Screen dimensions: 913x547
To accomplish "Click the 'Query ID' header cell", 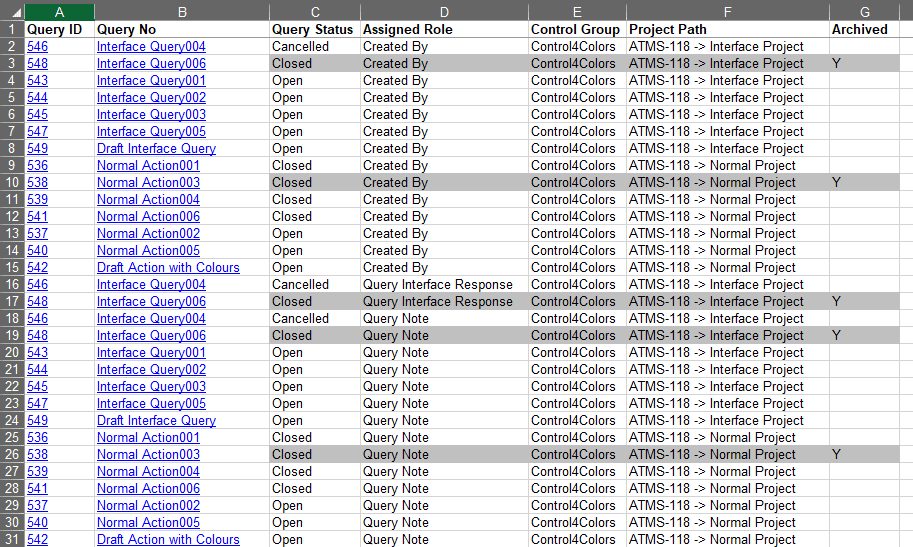I will tap(59, 30).
